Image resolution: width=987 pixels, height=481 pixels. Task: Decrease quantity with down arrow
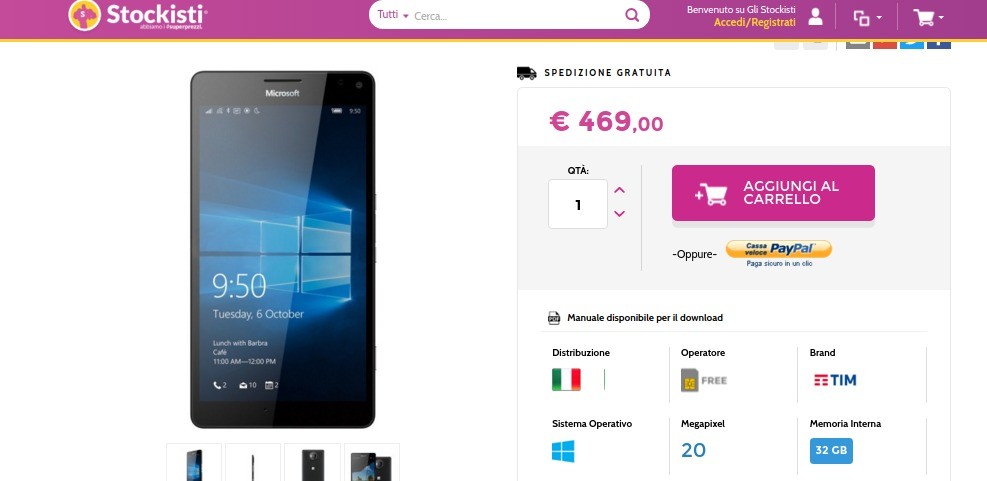[619, 214]
